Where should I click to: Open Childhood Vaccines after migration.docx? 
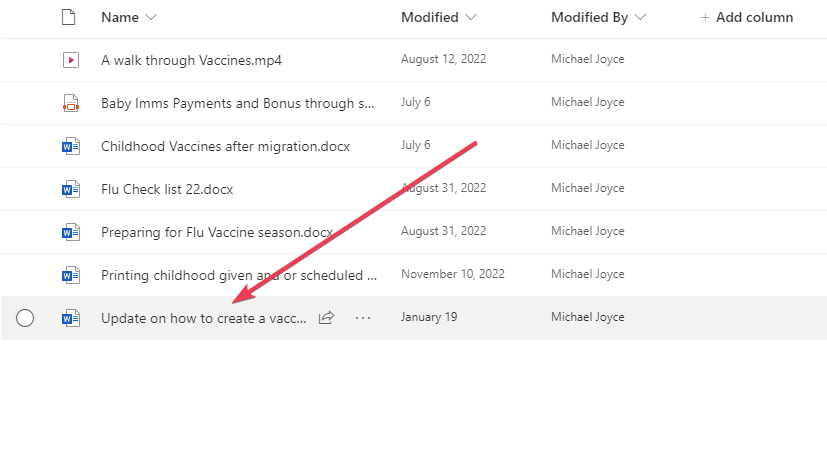click(225, 146)
